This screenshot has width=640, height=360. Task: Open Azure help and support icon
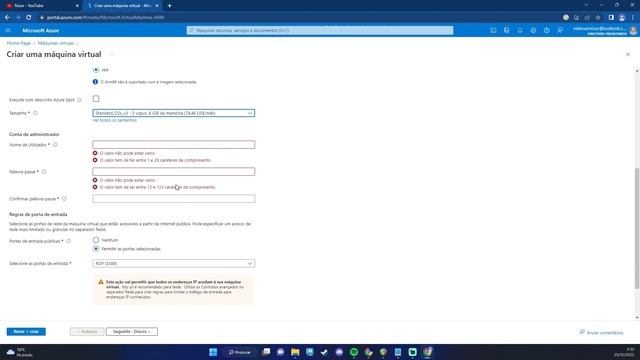click(x=547, y=31)
